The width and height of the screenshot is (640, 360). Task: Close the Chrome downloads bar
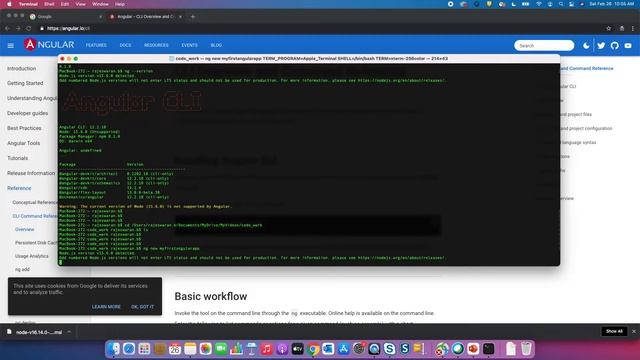633,331
